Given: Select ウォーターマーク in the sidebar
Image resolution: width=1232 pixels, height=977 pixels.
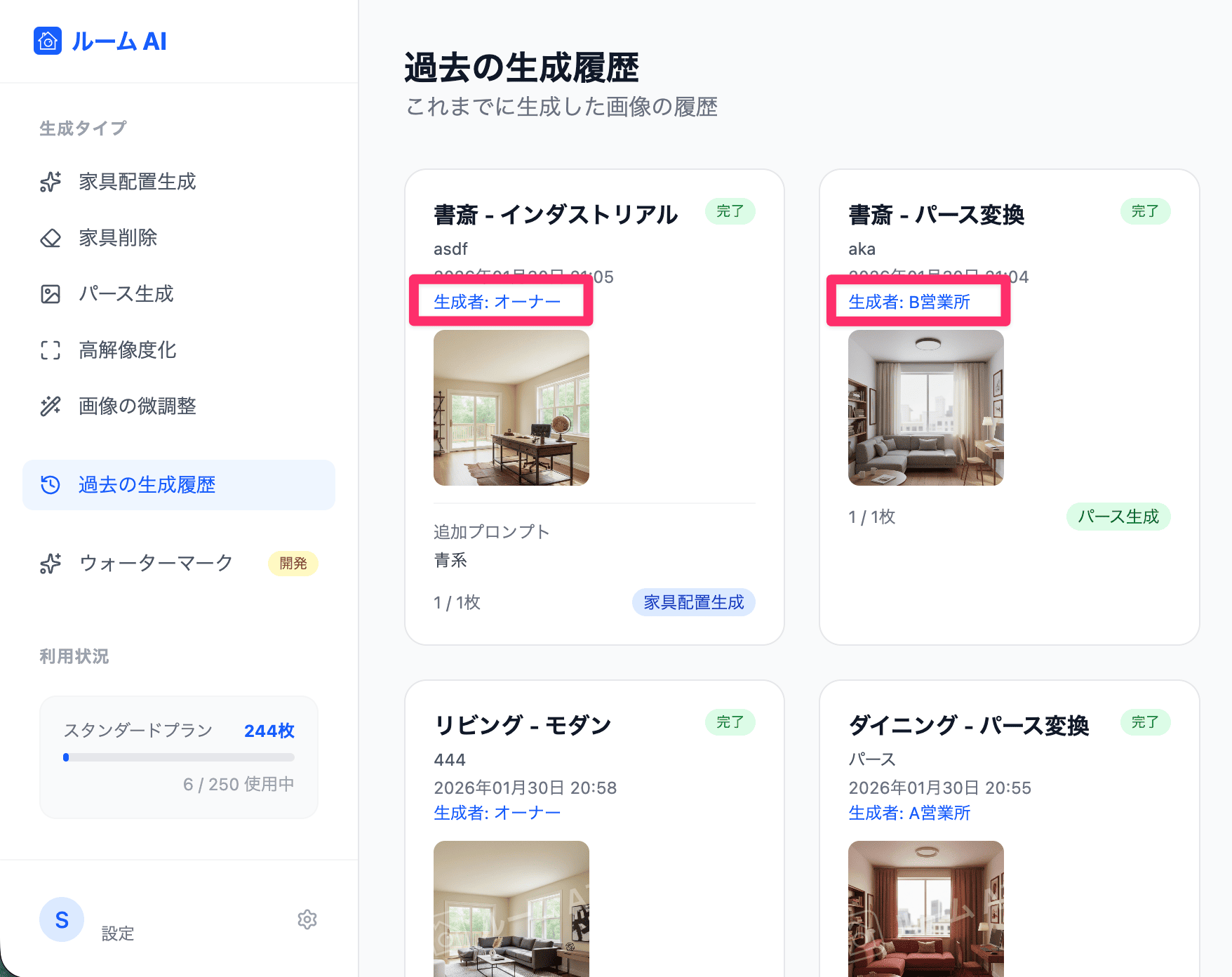Looking at the screenshot, I should 156,564.
